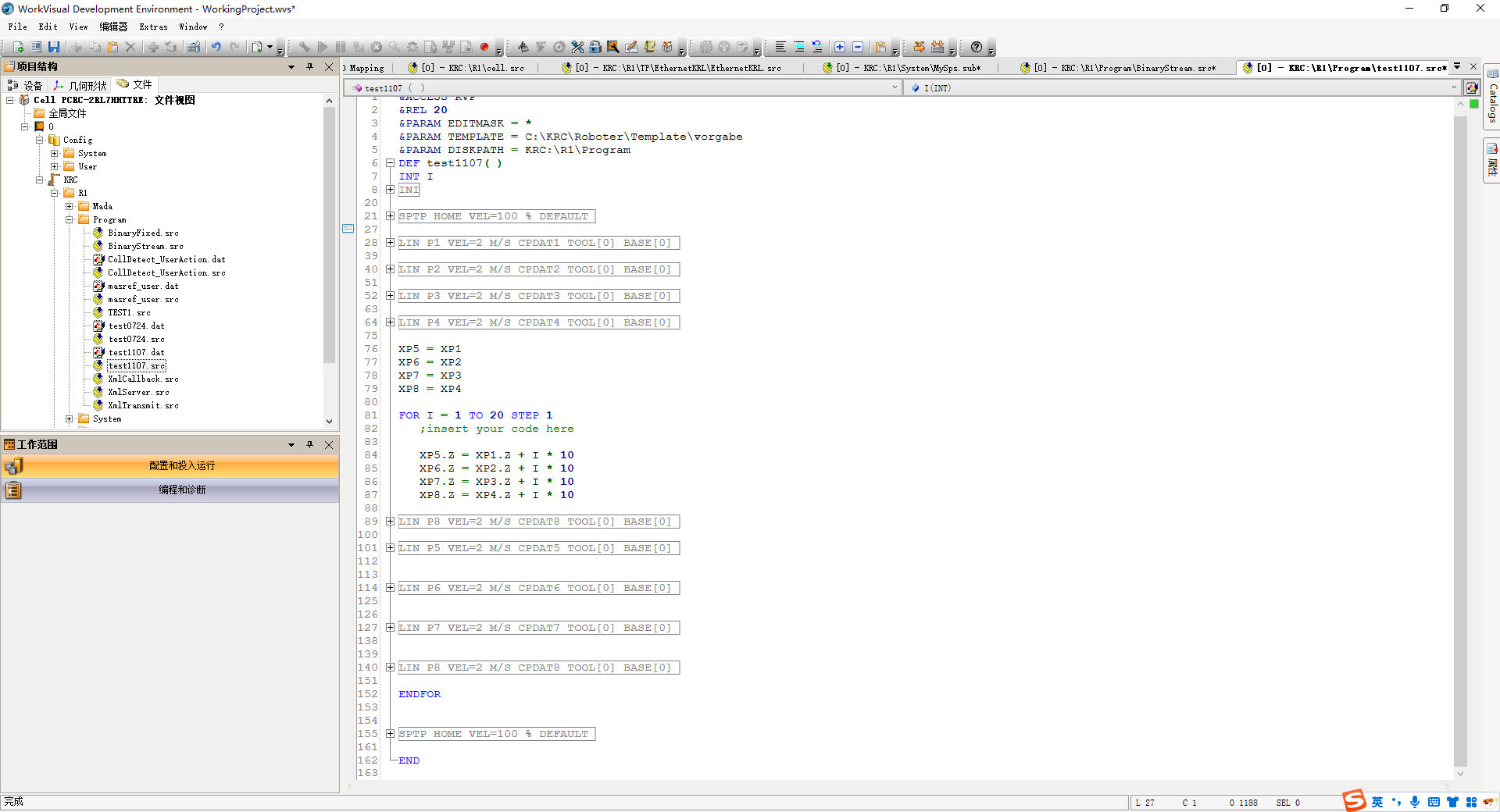Image resolution: width=1500 pixels, height=812 pixels.
Task: Click the green plus add icon
Action: (x=153, y=47)
